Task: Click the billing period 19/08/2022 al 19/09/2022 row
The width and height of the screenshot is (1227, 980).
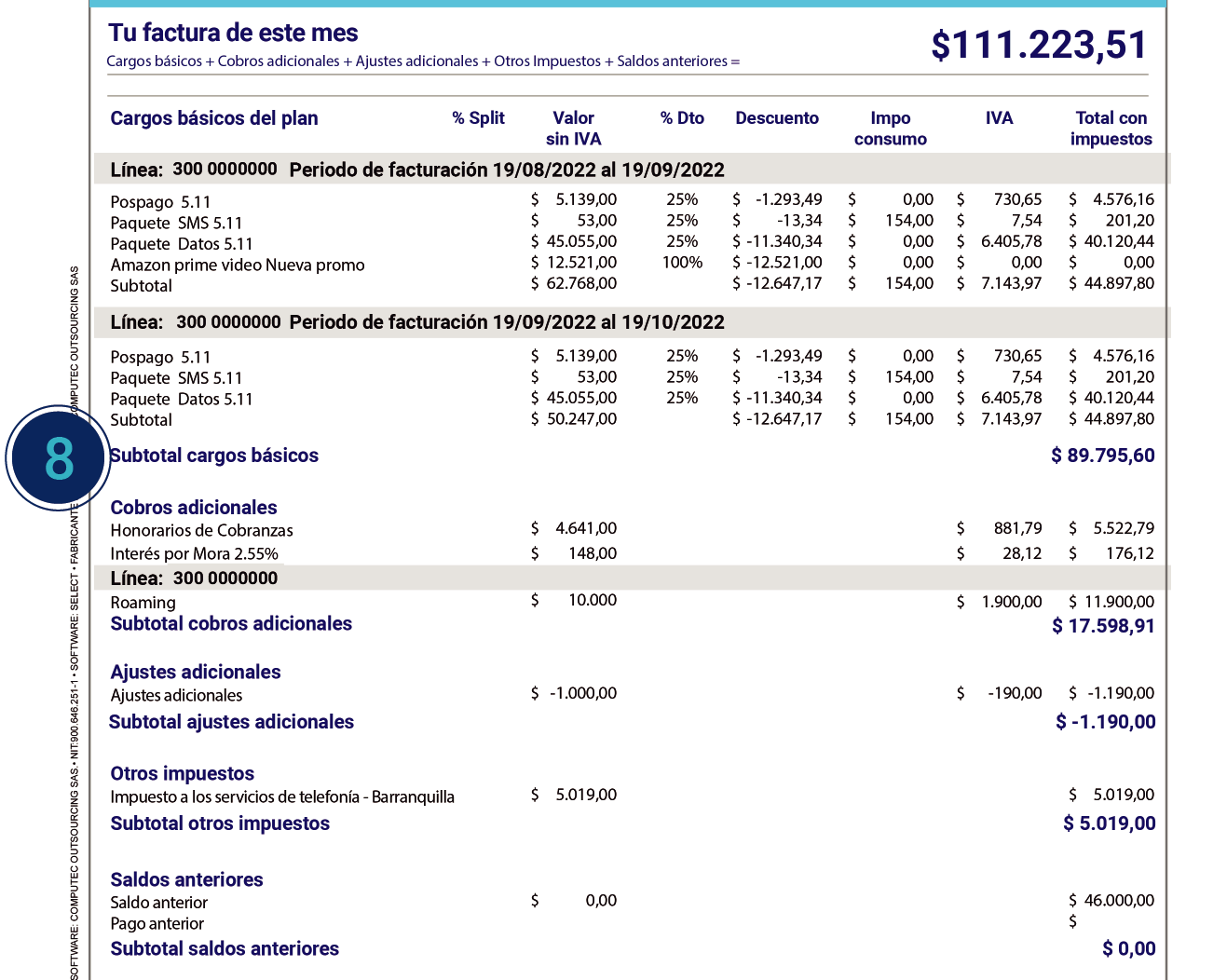Action: click(632, 170)
